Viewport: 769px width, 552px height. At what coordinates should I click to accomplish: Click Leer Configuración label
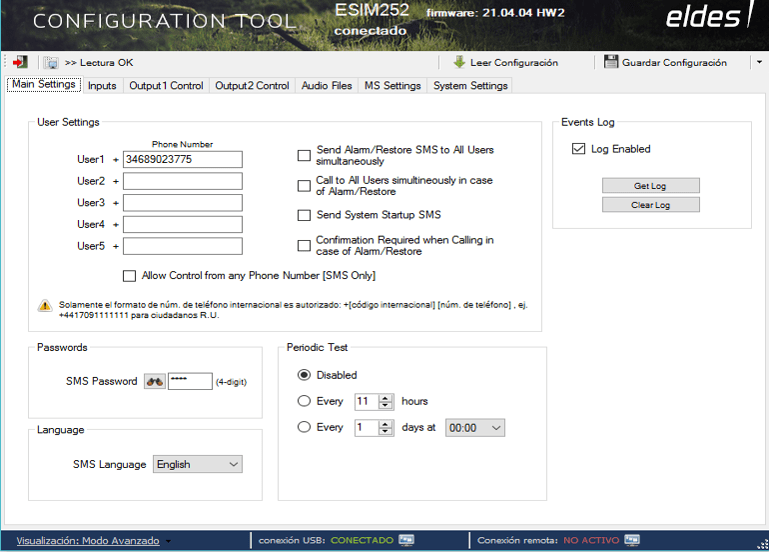click(514, 63)
